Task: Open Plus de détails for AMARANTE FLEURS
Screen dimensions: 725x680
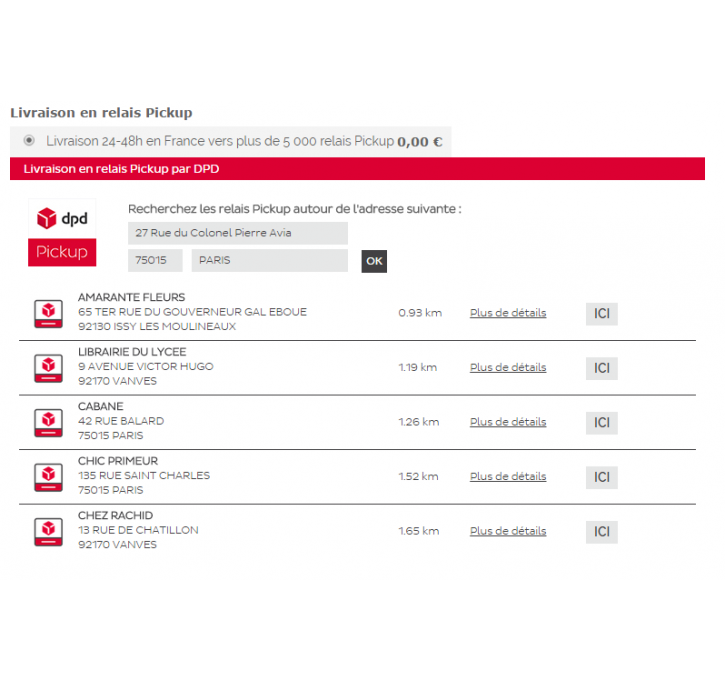Action: pyautogui.click(x=508, y=313)
